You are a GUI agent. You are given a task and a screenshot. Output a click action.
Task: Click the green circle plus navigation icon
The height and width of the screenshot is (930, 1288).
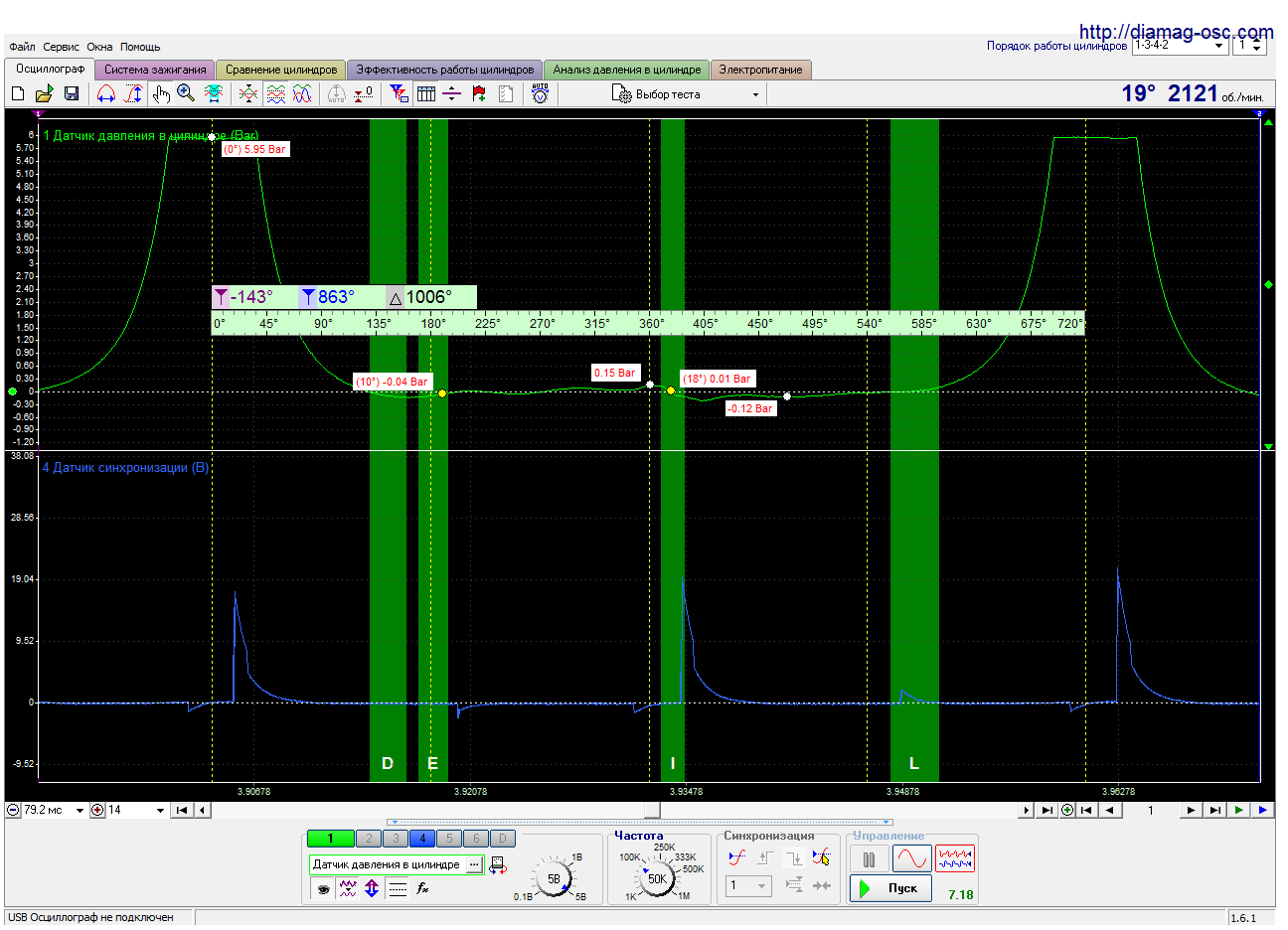[1067, 810]
